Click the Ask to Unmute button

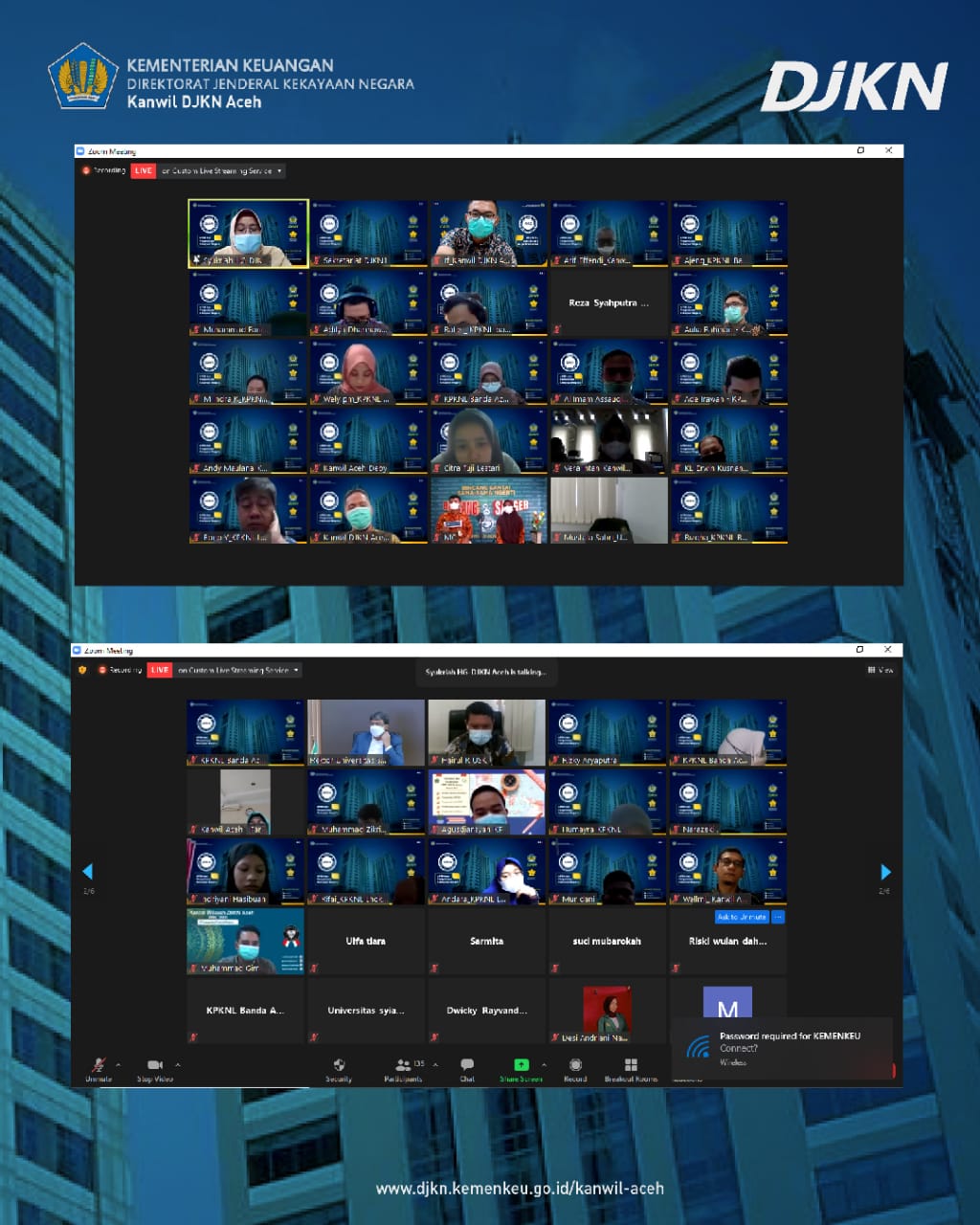point(742,917)
